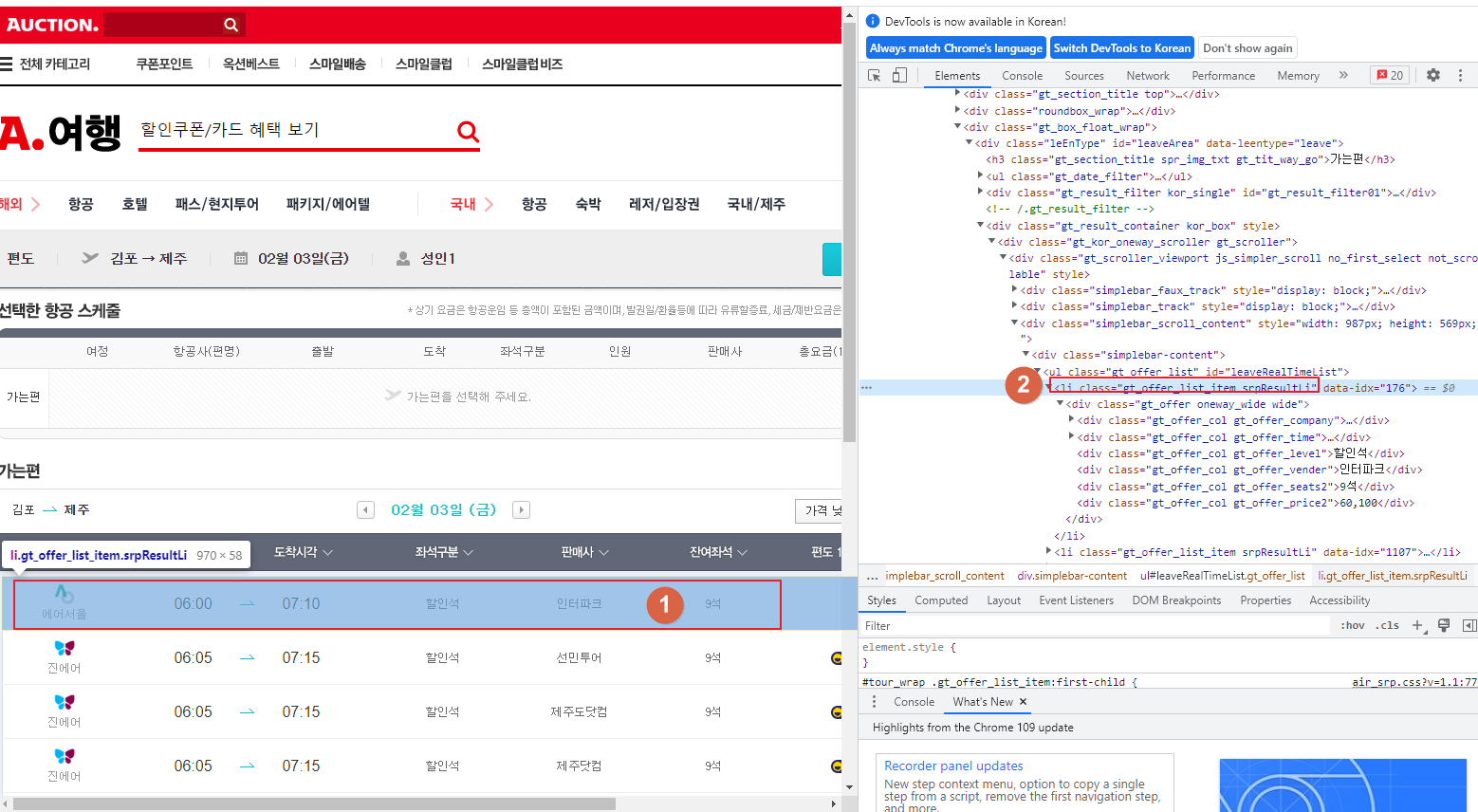Click Switch DevTools to Korean button
Image resolution: width=1478 pixels, height=812 pixels.
click(x=1121, y=48)
